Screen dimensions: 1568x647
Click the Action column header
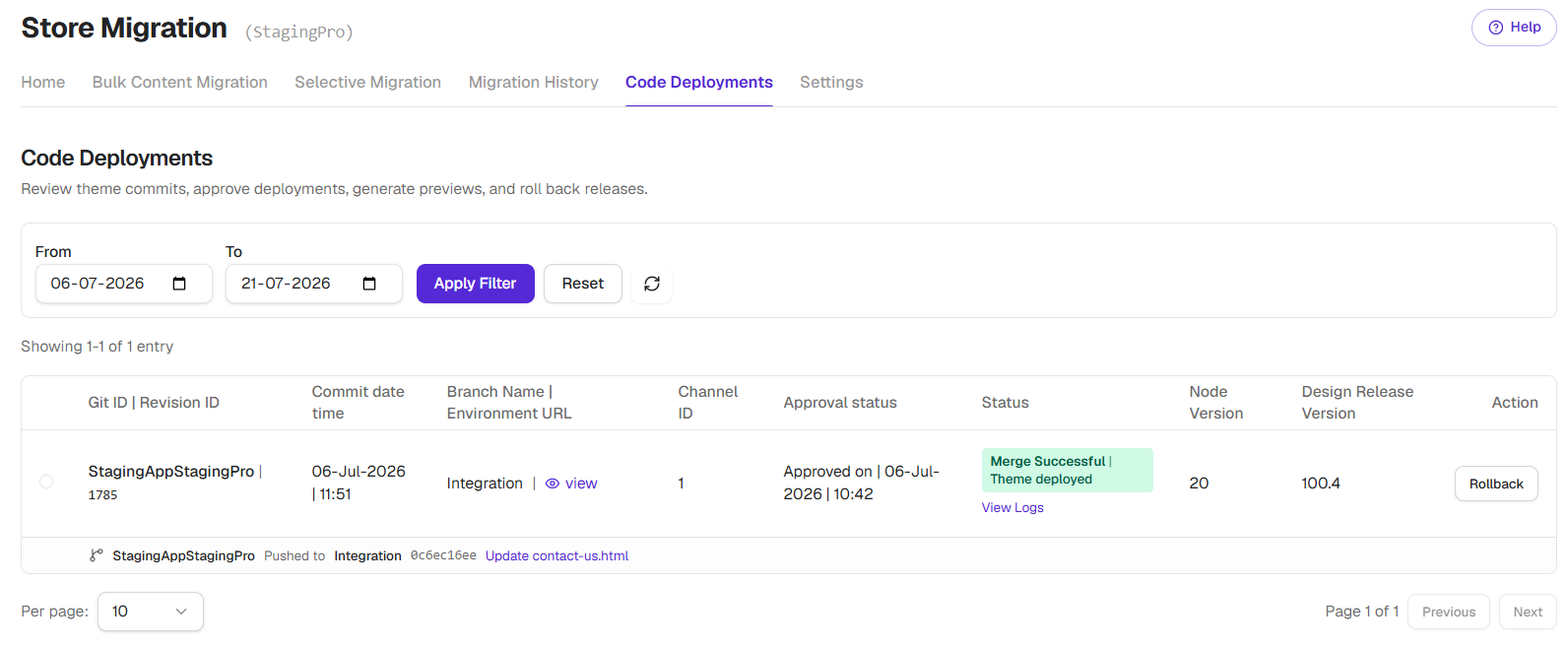click(x=1515, y=403)
